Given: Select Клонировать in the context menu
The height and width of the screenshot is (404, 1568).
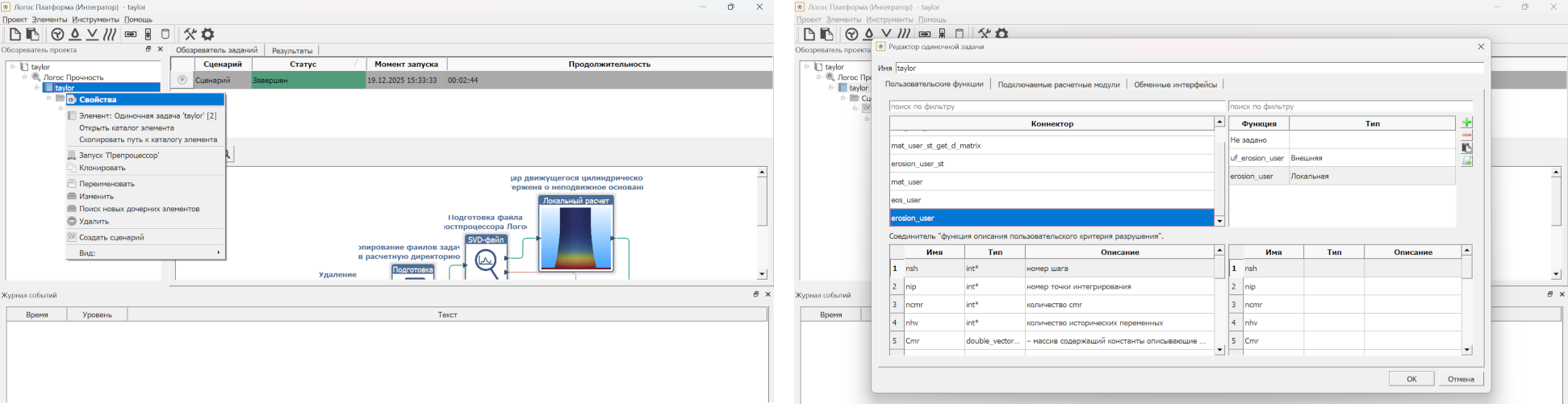Looking at the screenshot, I should click(x=102, y=168).
